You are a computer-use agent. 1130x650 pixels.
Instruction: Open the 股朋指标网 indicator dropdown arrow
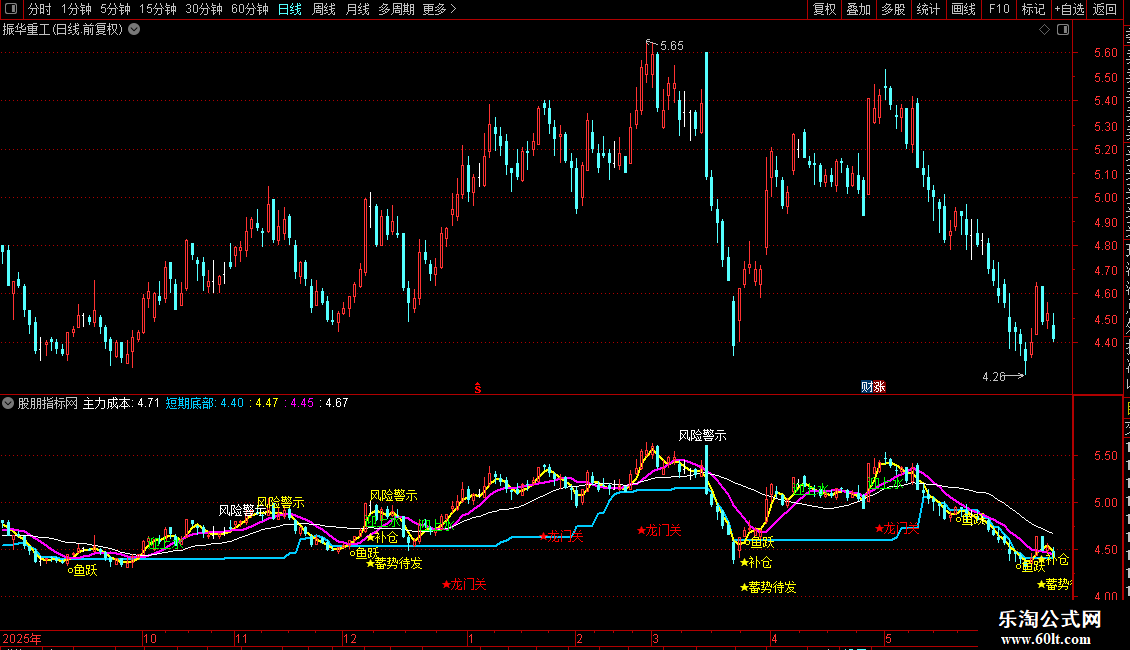(8, 403)
